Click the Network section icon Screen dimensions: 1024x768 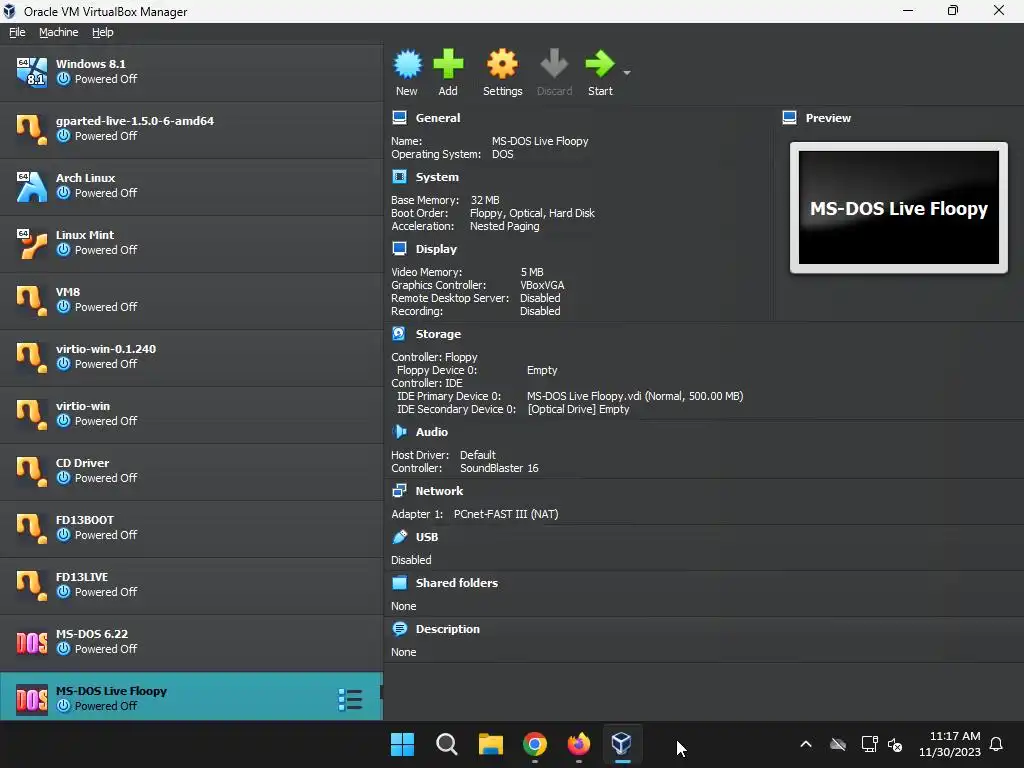[x=399, y=490]
